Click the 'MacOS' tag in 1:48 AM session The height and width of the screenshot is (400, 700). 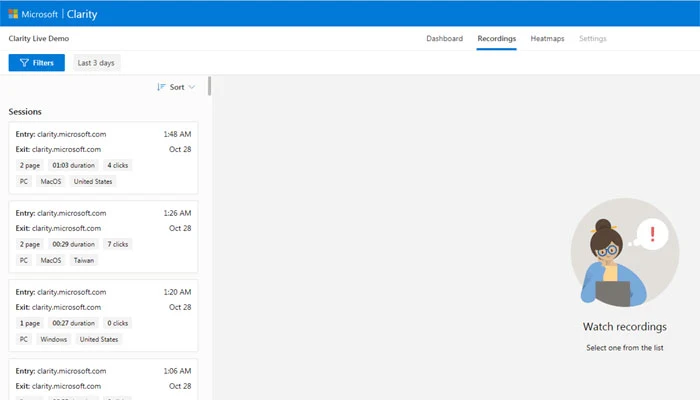51,181
